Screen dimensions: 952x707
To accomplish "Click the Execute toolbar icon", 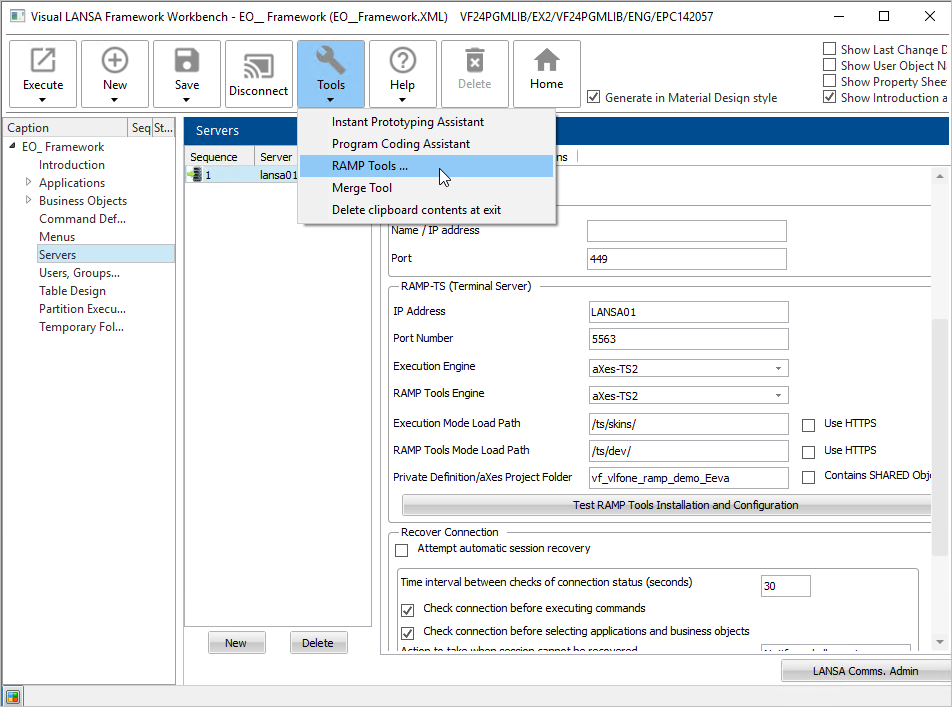I will 43,62.
